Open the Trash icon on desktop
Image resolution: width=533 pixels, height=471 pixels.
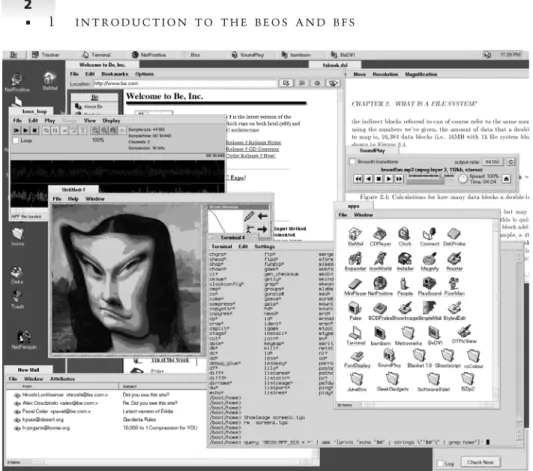tap(17, 299)
